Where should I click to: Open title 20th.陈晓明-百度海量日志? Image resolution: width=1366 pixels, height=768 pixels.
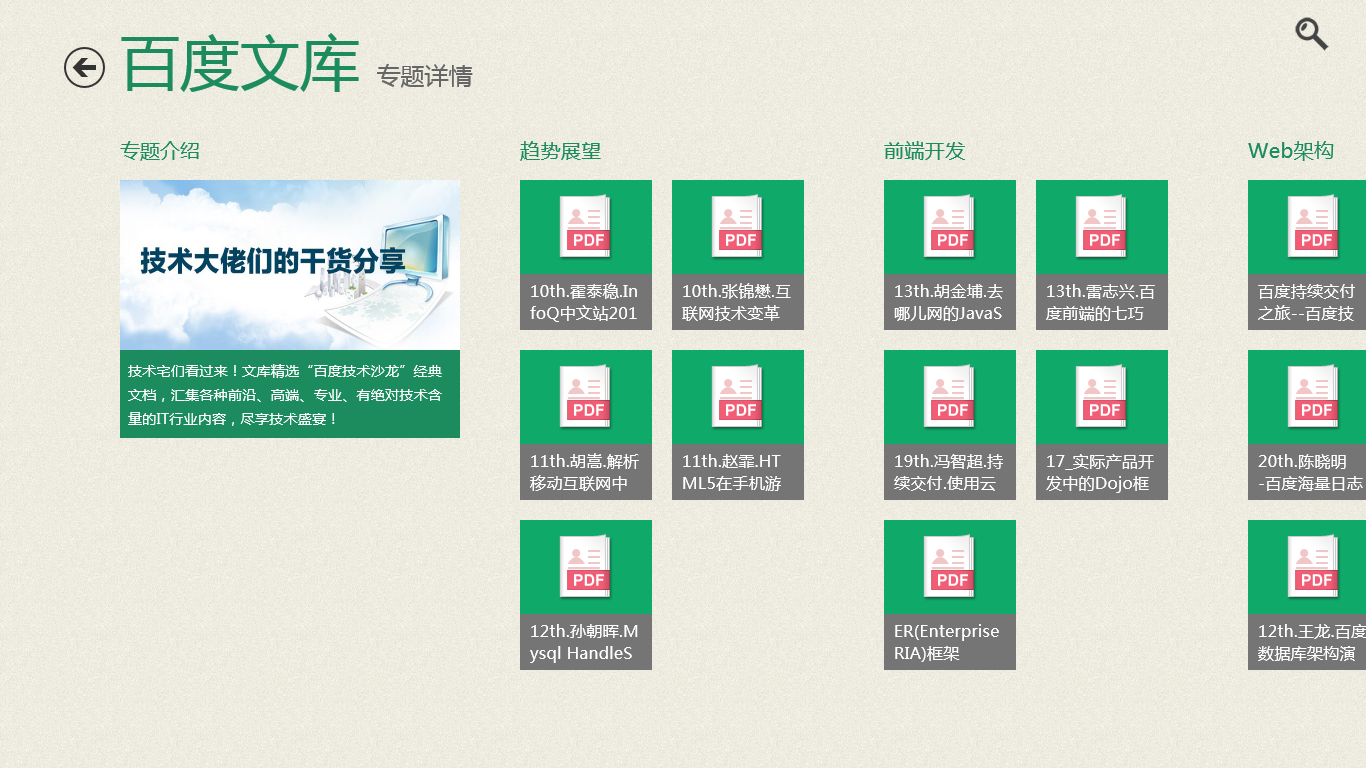point(1307,472)
